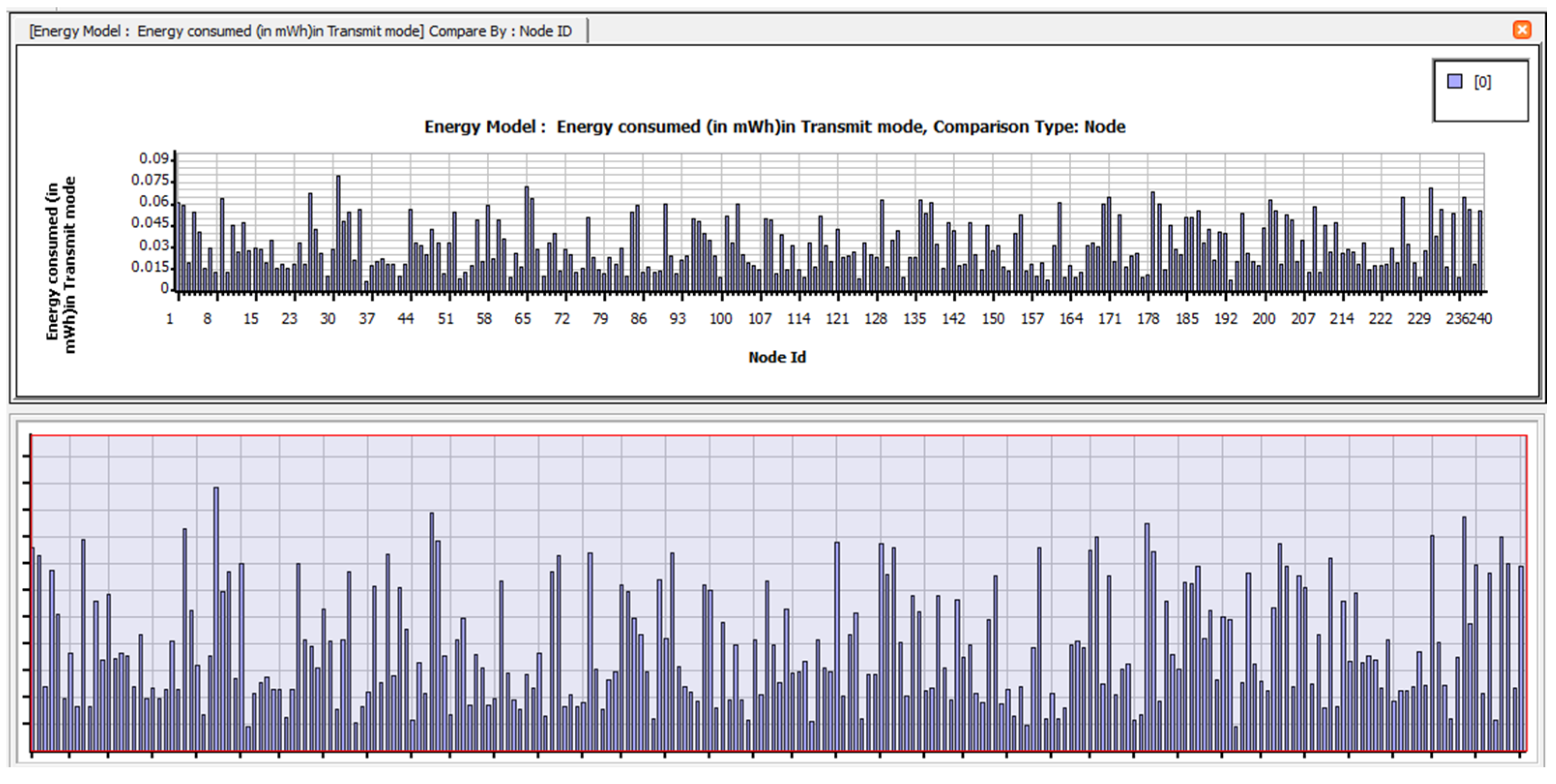The width and height of the screenshot is (1556, 784).
Task: Click the x-axis tick label 51
Action: click(x=445, y=319)
